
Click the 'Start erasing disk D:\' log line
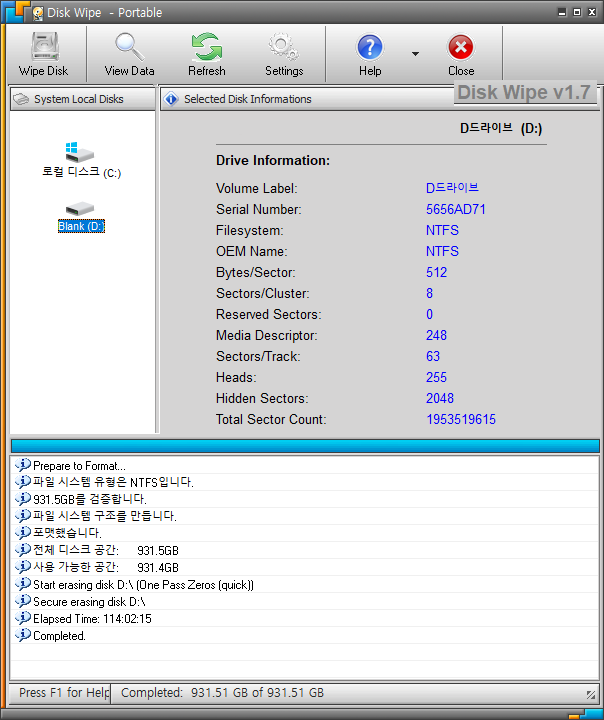tap(143, 584)
